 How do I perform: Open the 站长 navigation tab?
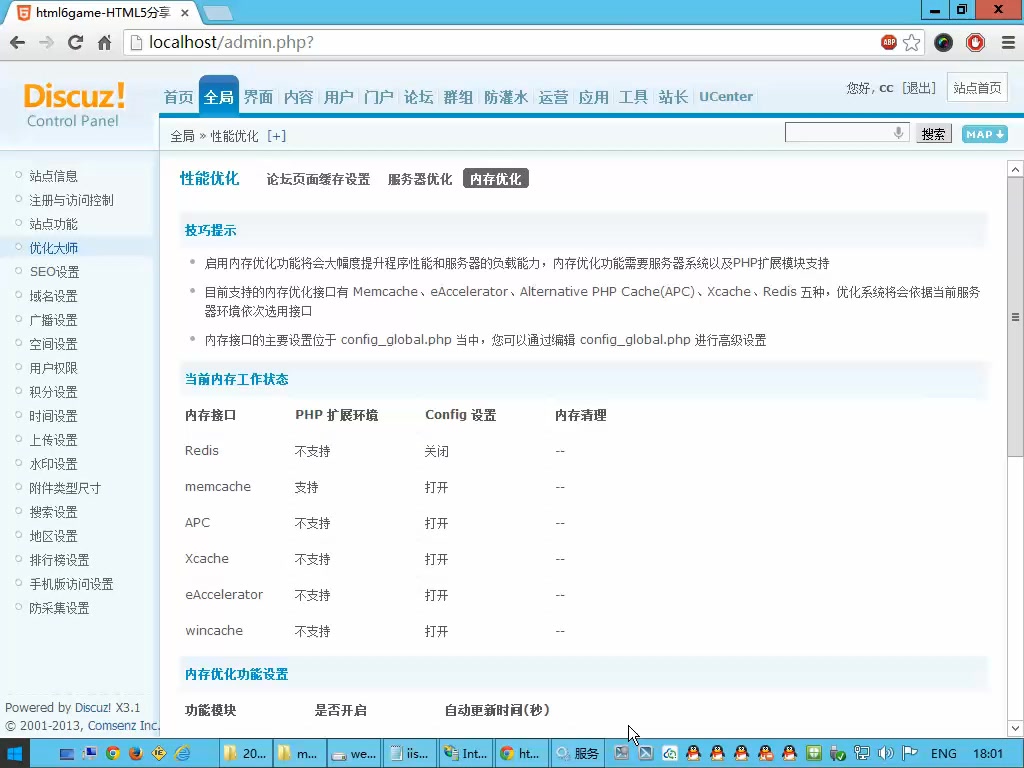coord(673,97)
